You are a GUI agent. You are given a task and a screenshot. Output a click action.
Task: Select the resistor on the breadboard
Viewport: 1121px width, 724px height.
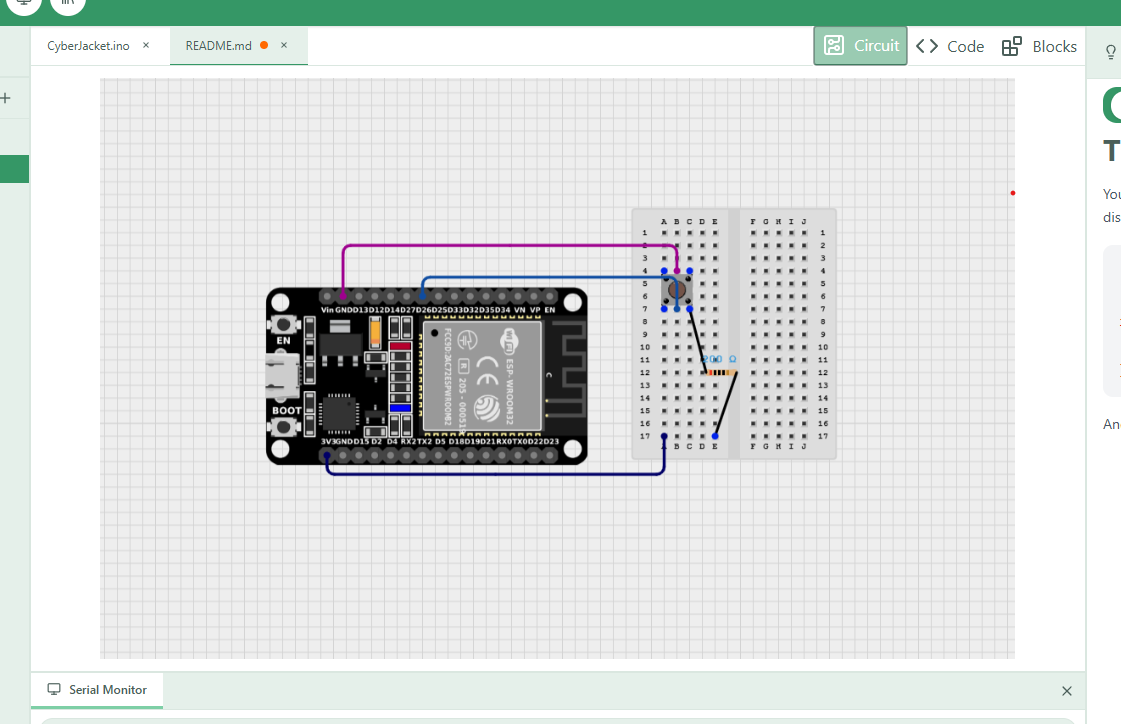tap(720, 373)
